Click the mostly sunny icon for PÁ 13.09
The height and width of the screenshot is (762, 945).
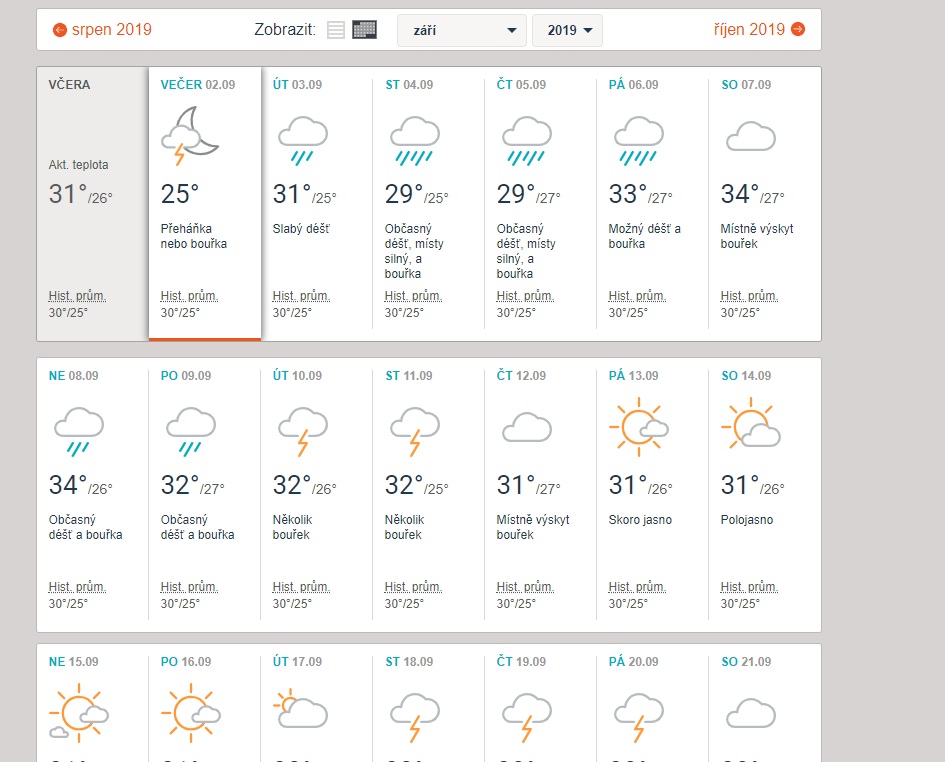pyautogui.click(x=639, y=426)
